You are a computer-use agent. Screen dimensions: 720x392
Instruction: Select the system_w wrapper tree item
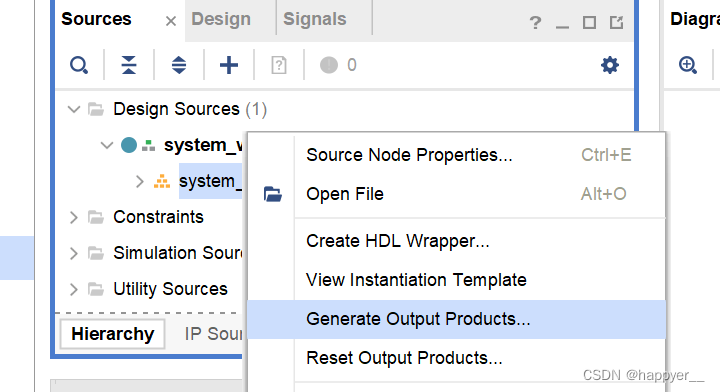tap(203, 145)
